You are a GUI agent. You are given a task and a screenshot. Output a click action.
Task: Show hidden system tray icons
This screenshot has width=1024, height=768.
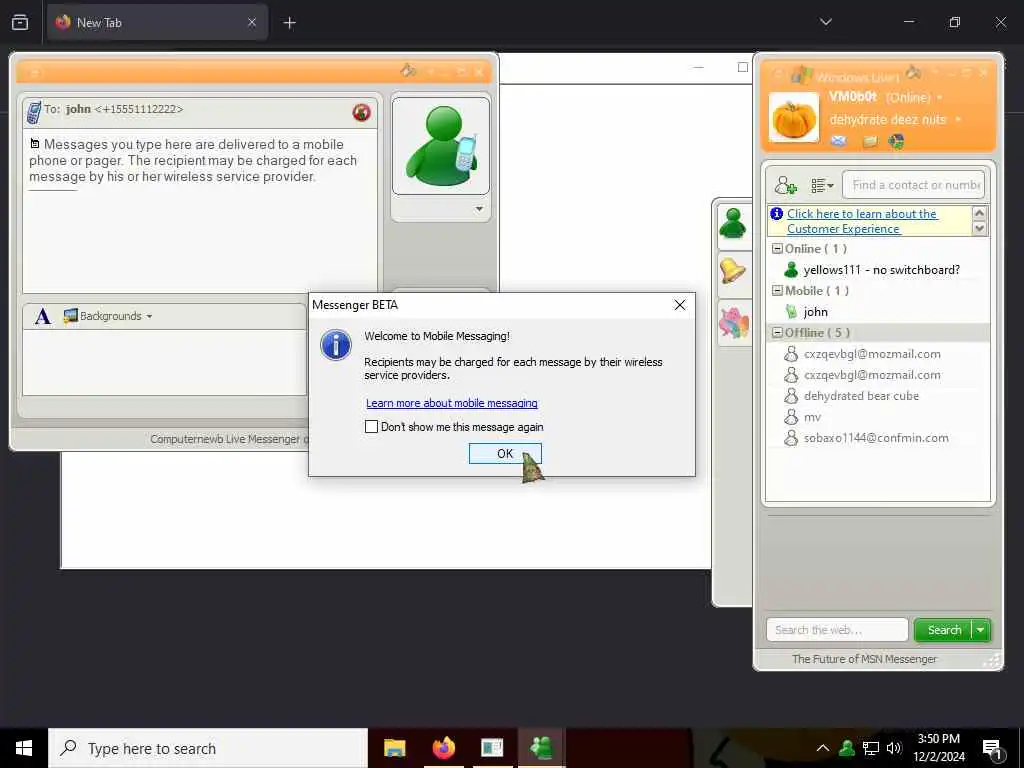pos(823,748)
